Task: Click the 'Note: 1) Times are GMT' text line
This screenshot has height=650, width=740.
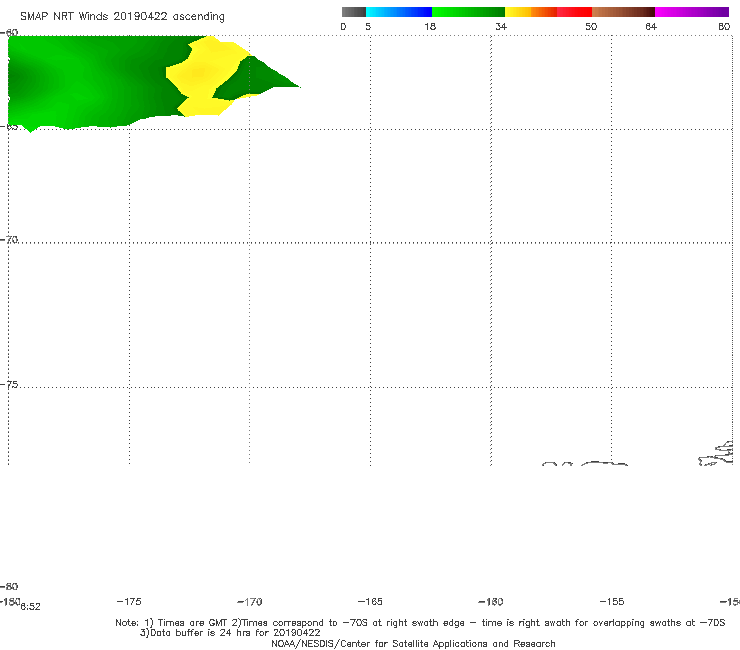Action: [x=420, y=623]
